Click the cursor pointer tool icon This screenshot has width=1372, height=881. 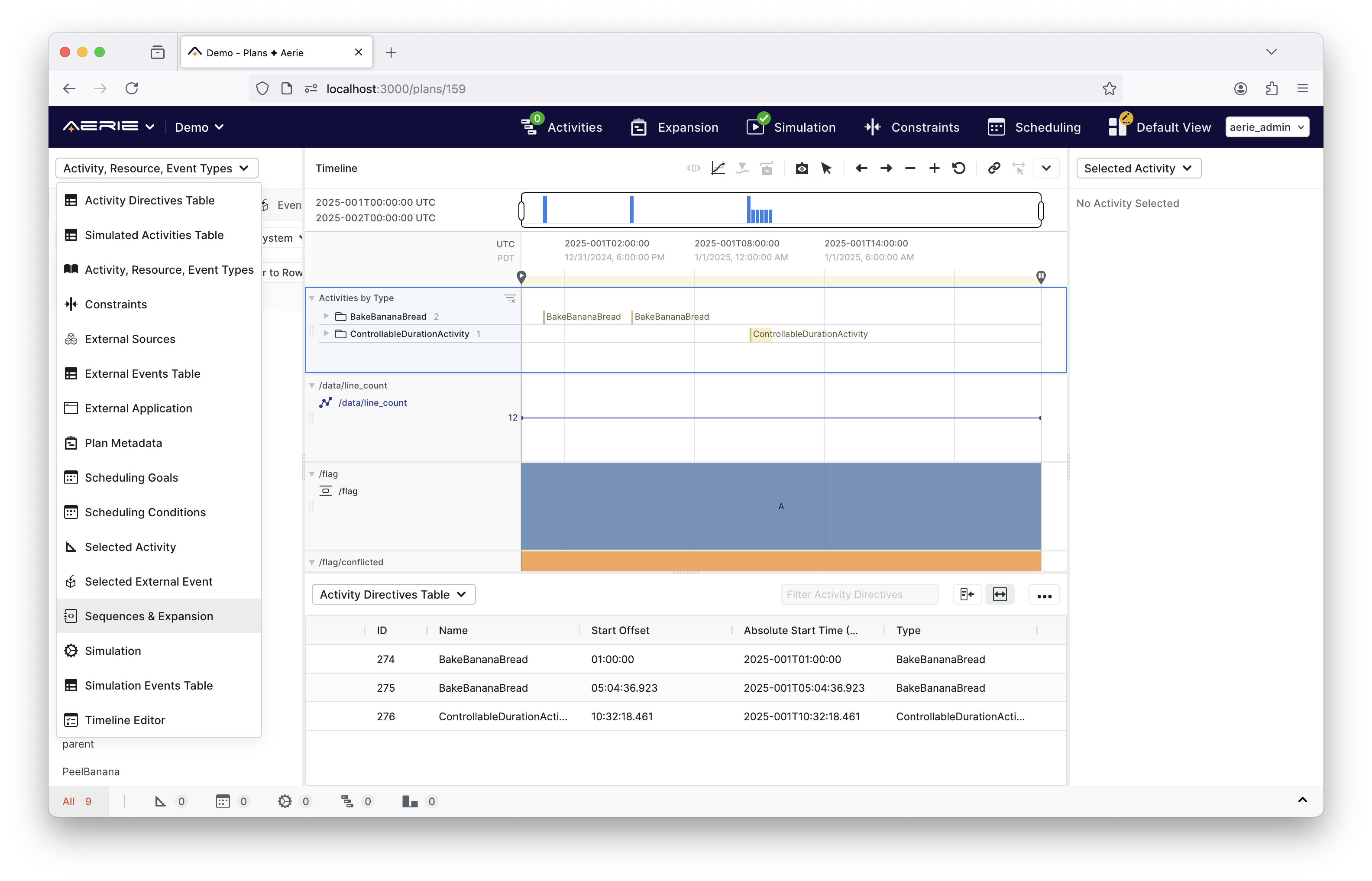(x=826, y=168)
